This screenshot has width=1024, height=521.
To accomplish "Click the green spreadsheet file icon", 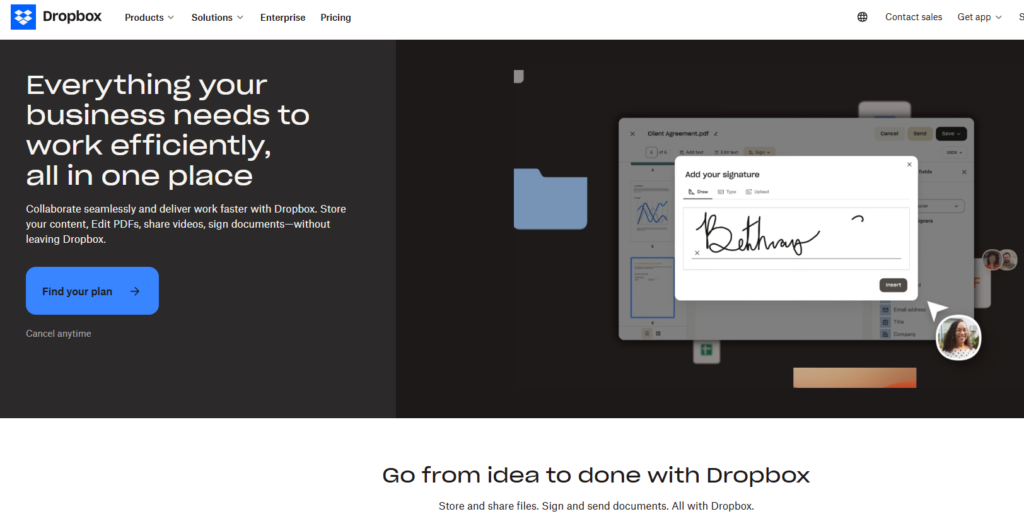I will [x=706, y=350].
